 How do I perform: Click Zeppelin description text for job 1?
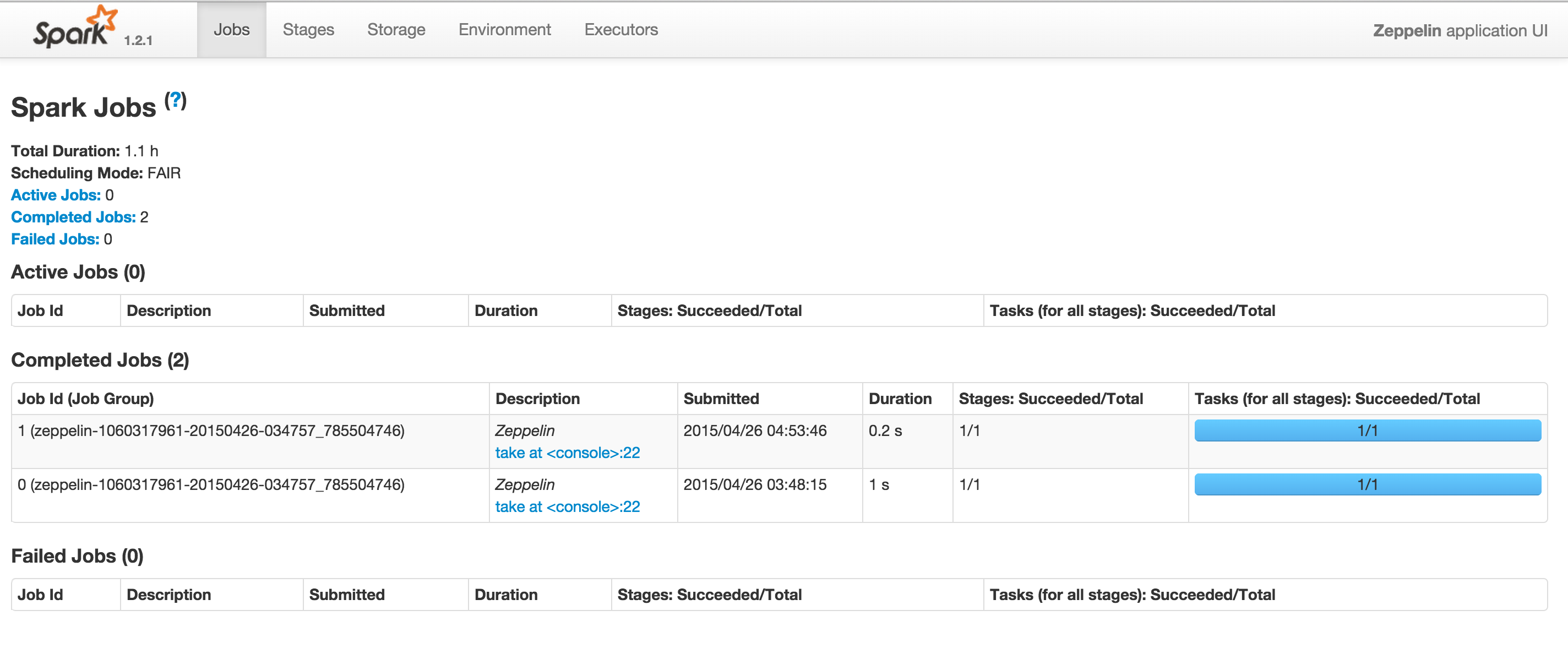(x=525, y=430)
